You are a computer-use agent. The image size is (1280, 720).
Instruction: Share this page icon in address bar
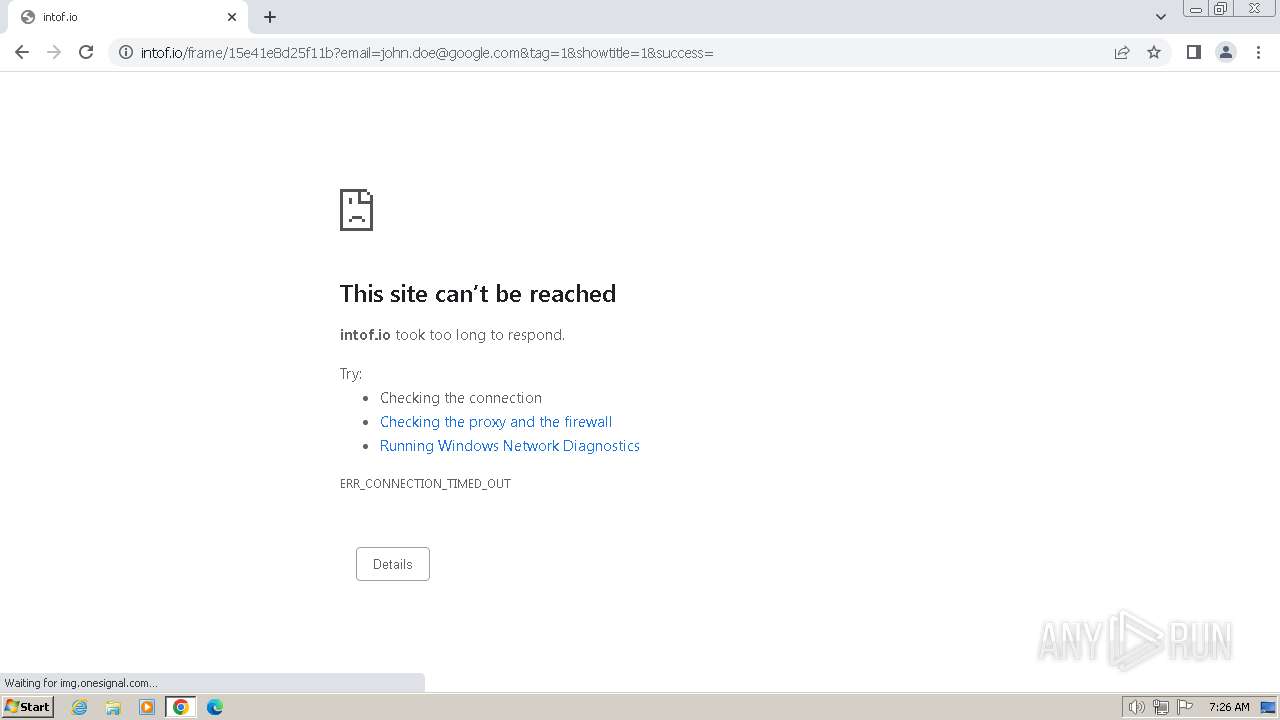pos(1122,52)
